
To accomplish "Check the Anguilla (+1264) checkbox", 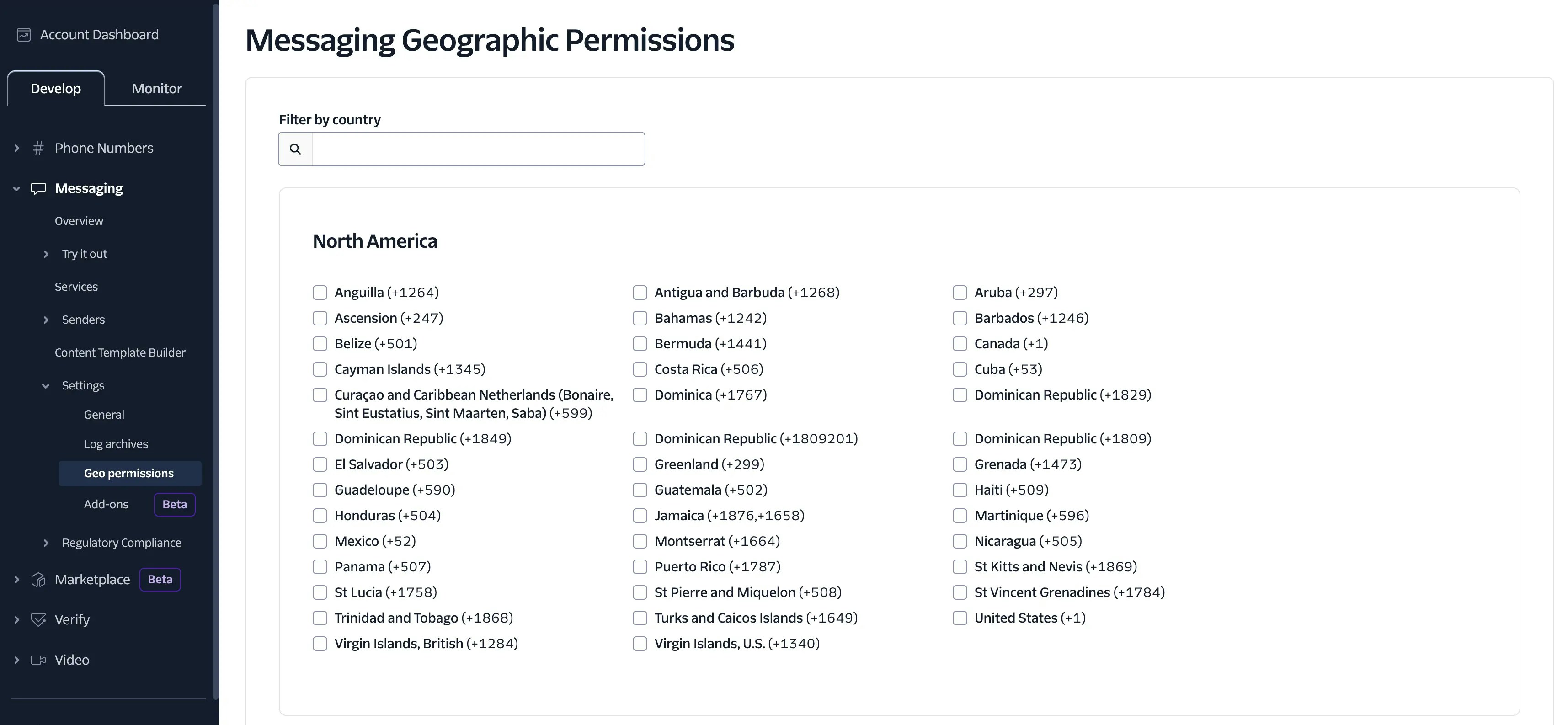I will (x=320, y=293).
